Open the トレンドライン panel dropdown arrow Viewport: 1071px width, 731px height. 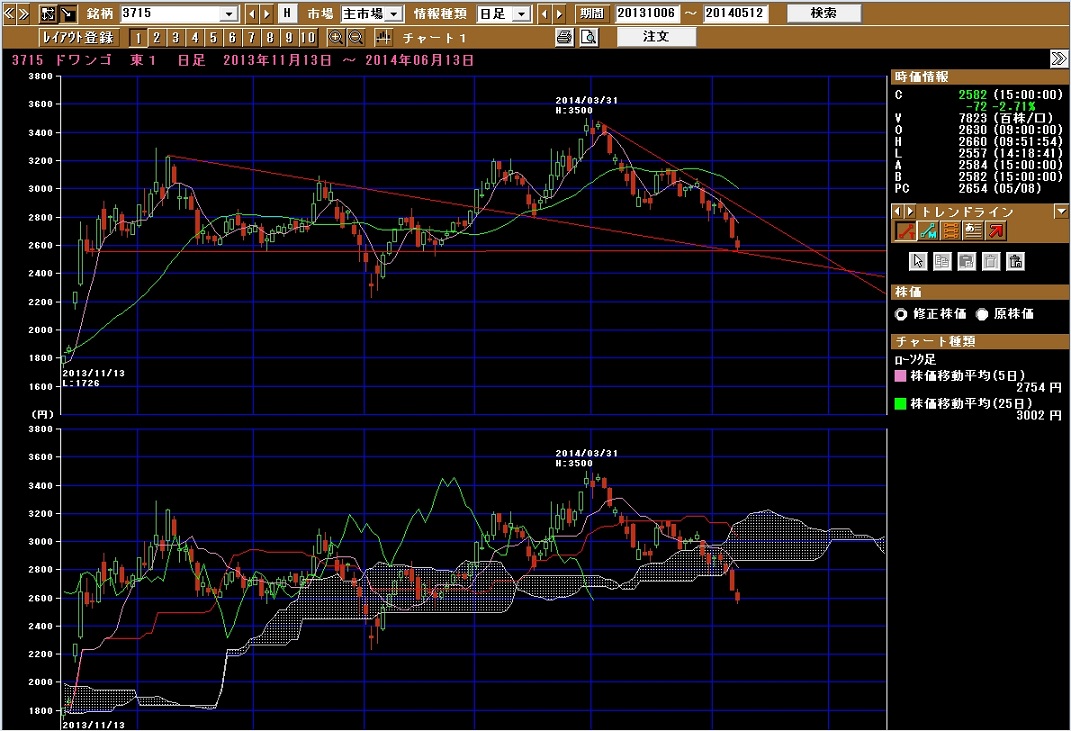pos(1061,212)
